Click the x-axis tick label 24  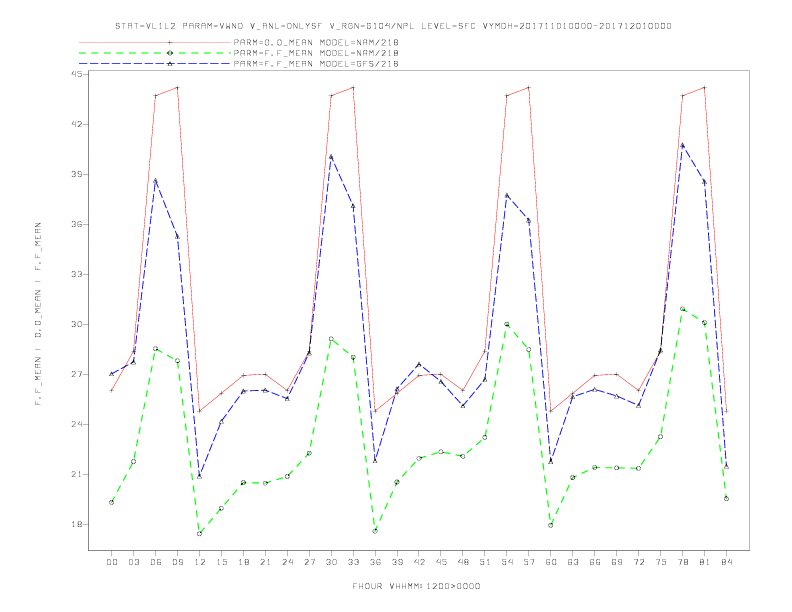click(x=287, y=562)
